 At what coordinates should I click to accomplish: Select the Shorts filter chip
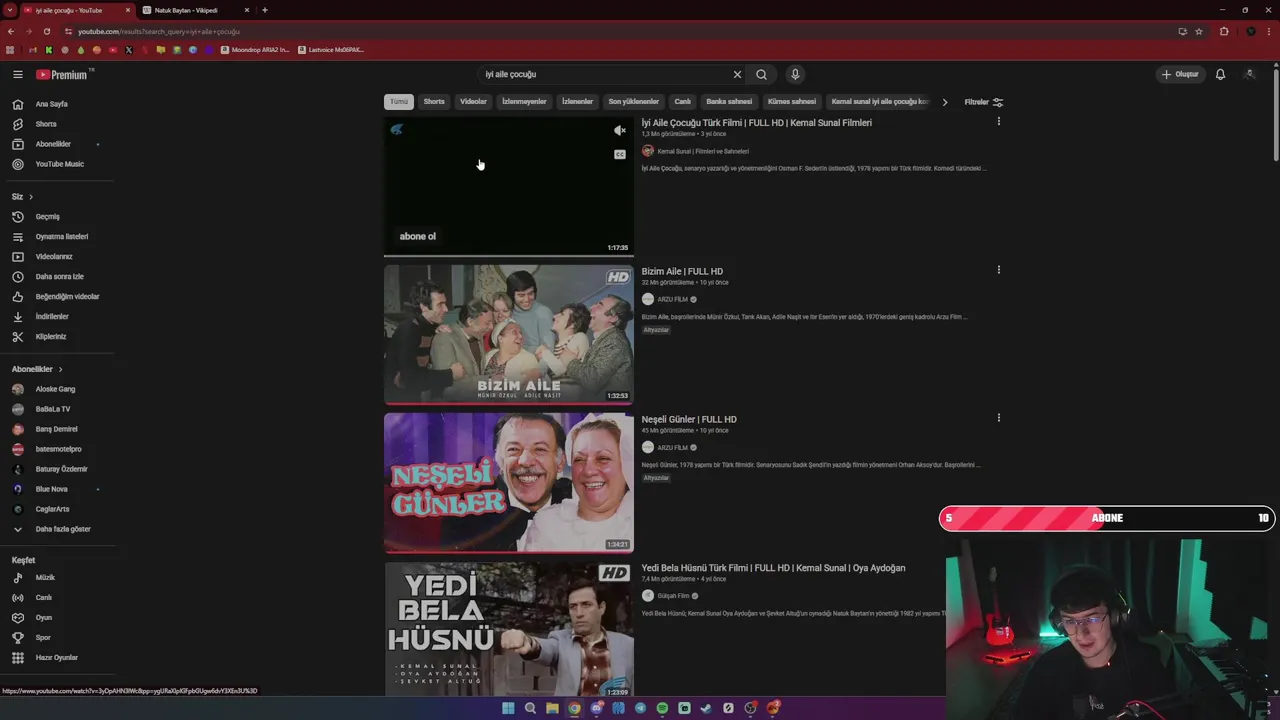pos(434,102)
